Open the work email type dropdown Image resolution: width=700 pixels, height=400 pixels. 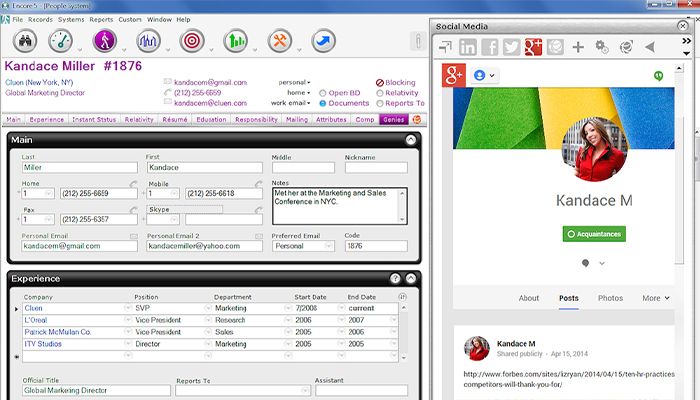click(x=290, y=103)
